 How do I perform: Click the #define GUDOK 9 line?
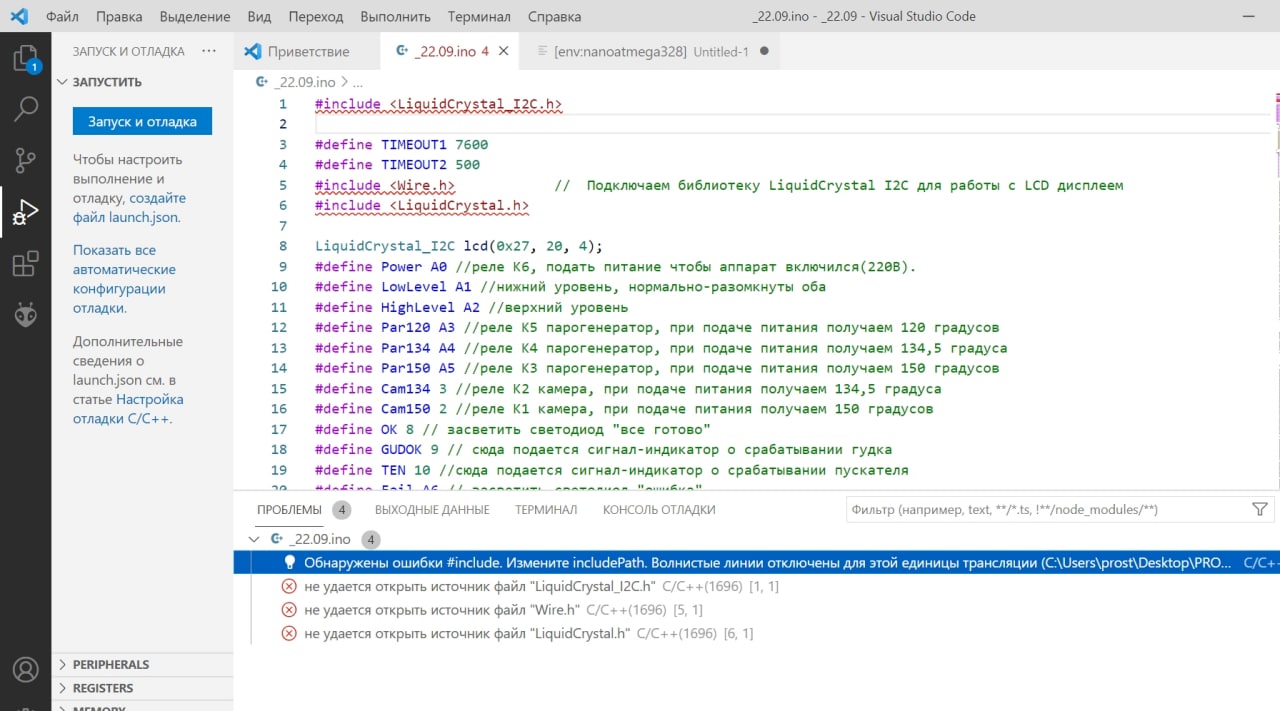click(x=603, y=449)
